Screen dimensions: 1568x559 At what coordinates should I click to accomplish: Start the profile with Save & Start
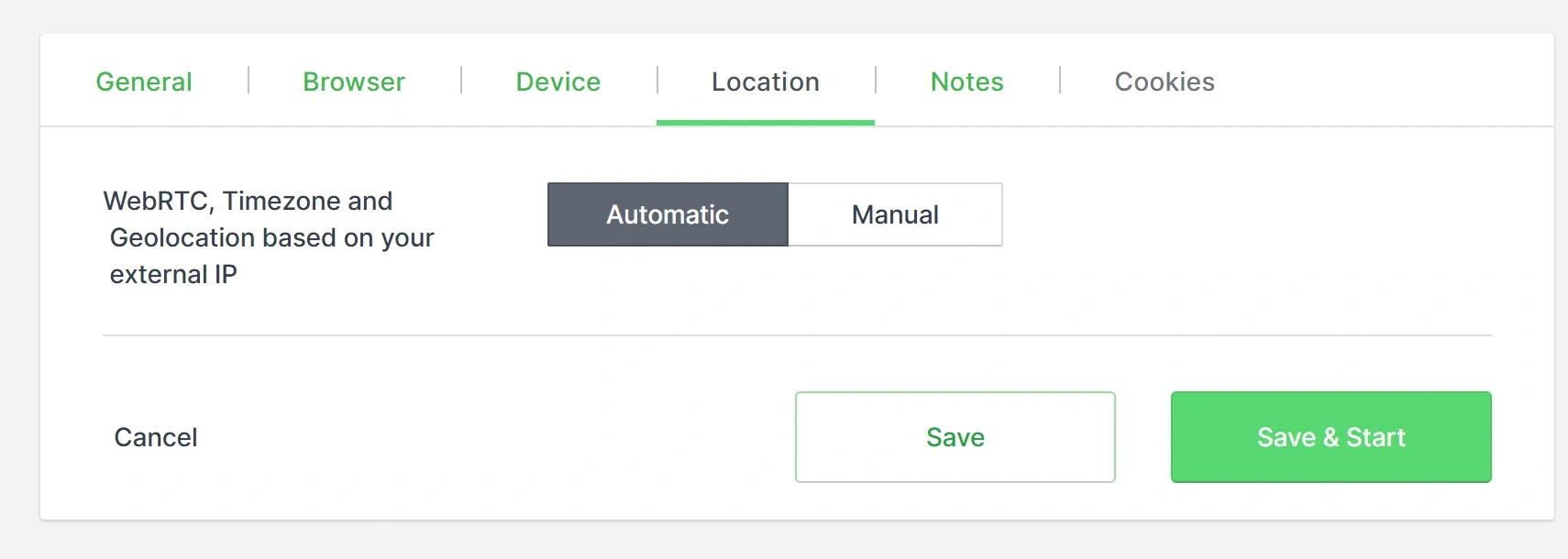(x=1331, y=437)
